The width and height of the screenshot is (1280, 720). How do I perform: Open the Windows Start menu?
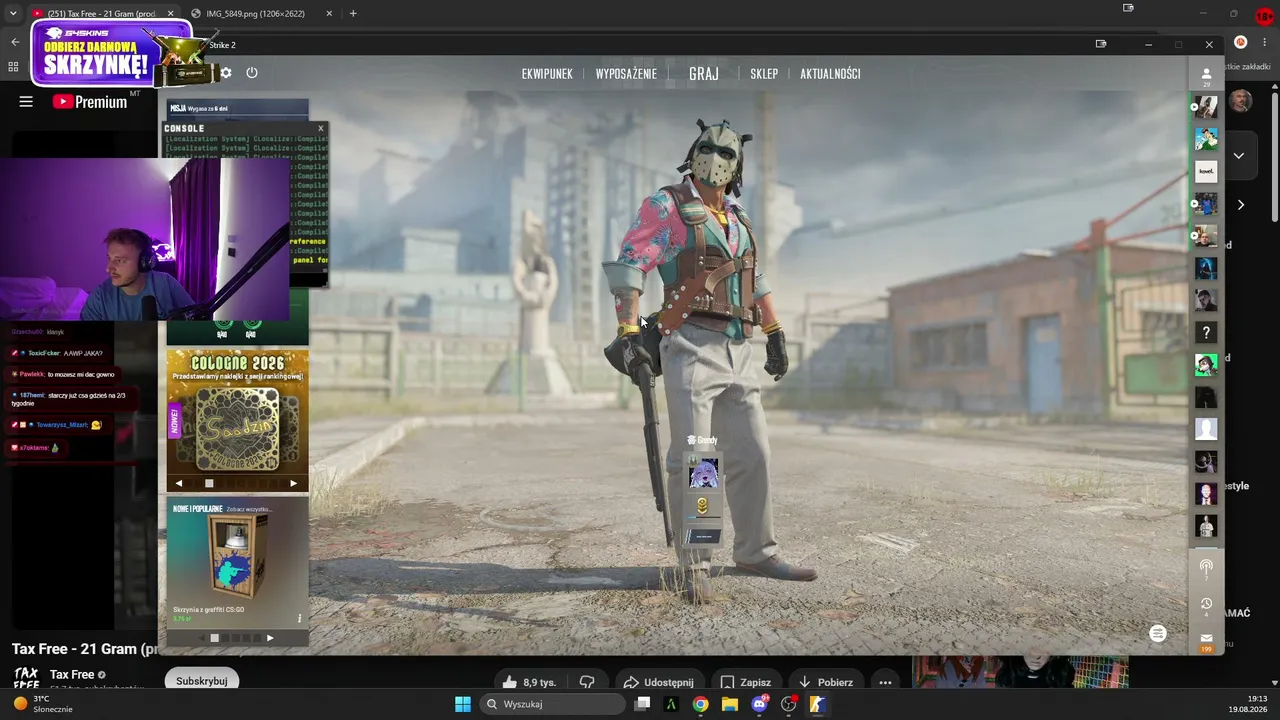pos(463,704)
